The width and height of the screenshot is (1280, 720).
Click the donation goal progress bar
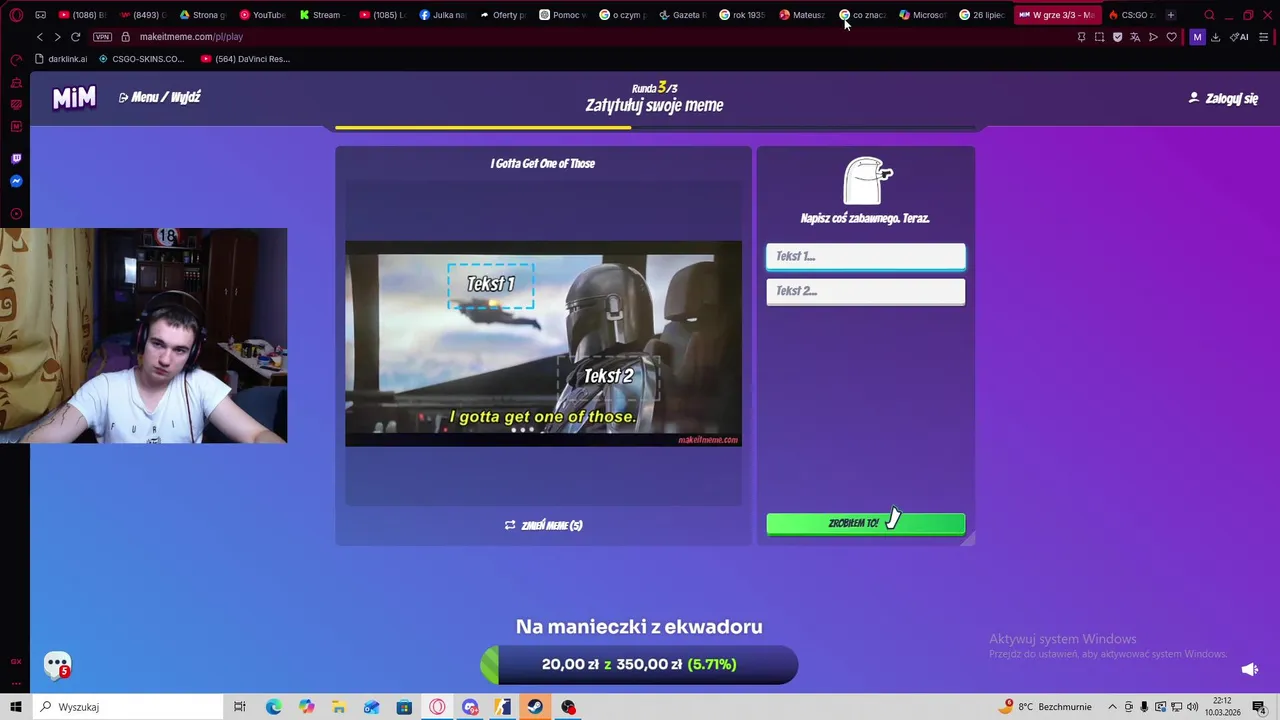(639, 664)
